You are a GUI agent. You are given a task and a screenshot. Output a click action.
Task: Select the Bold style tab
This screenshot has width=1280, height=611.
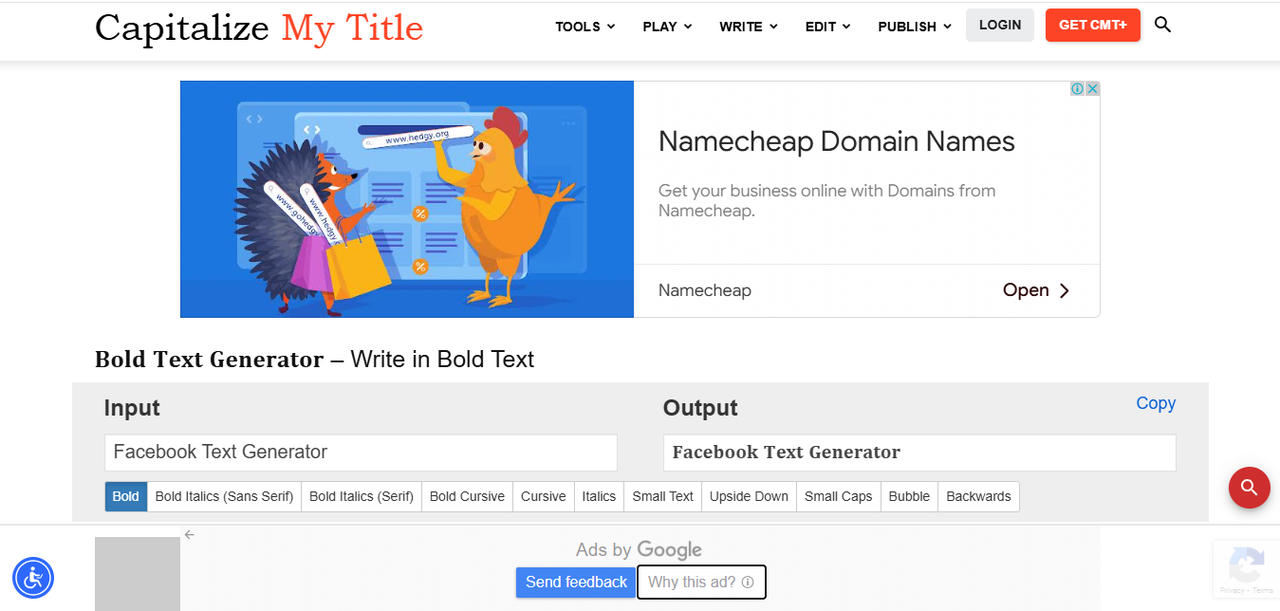126,496
